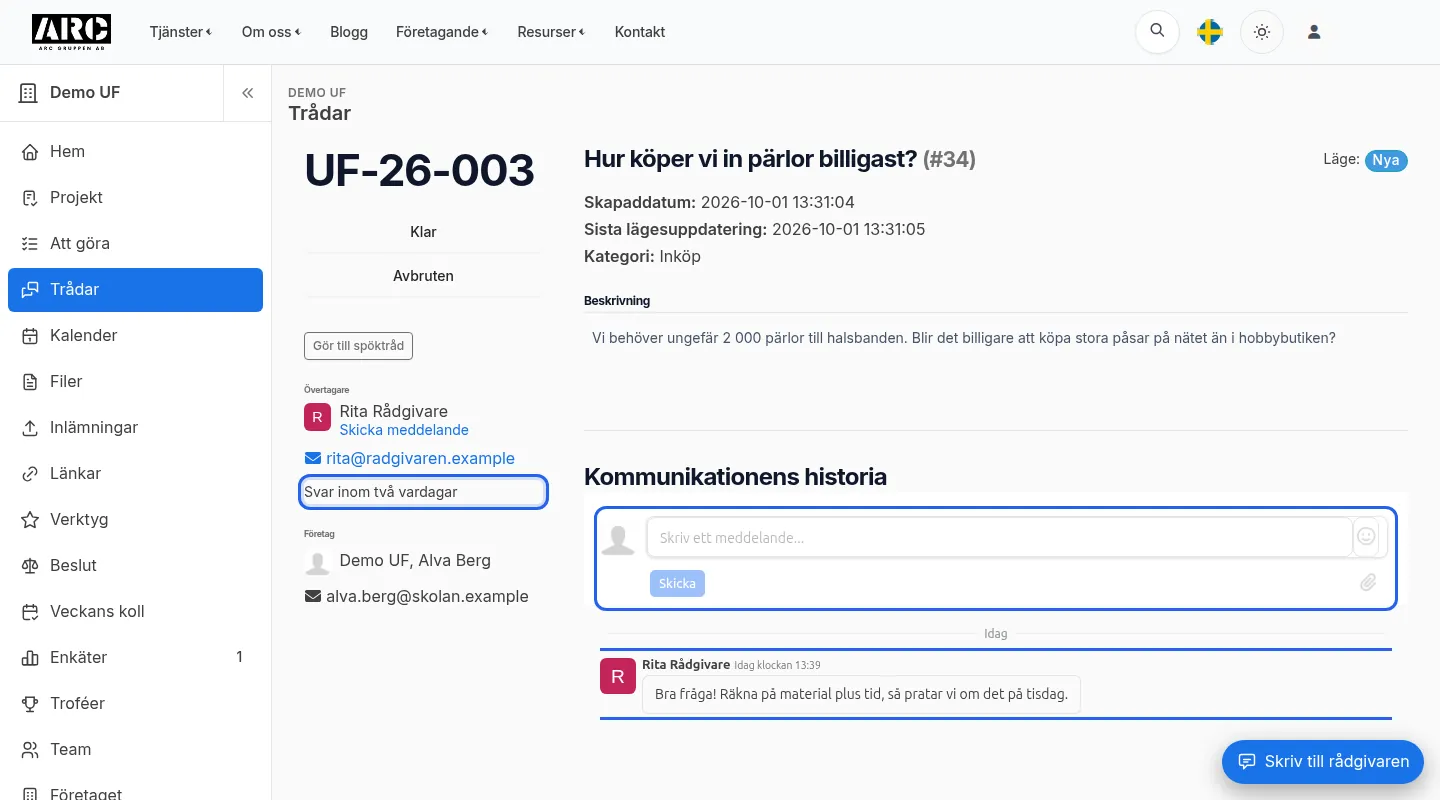
Task: Open Team in the sidebar
Action: (135, 749)
